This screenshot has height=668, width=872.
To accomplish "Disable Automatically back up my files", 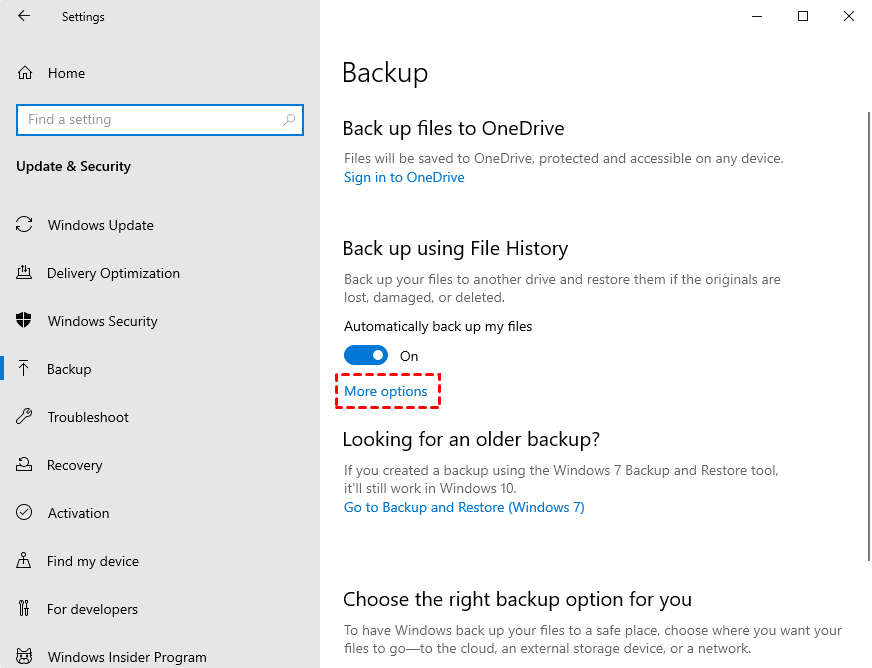I will pyautogui.click(x=365, y=355).
